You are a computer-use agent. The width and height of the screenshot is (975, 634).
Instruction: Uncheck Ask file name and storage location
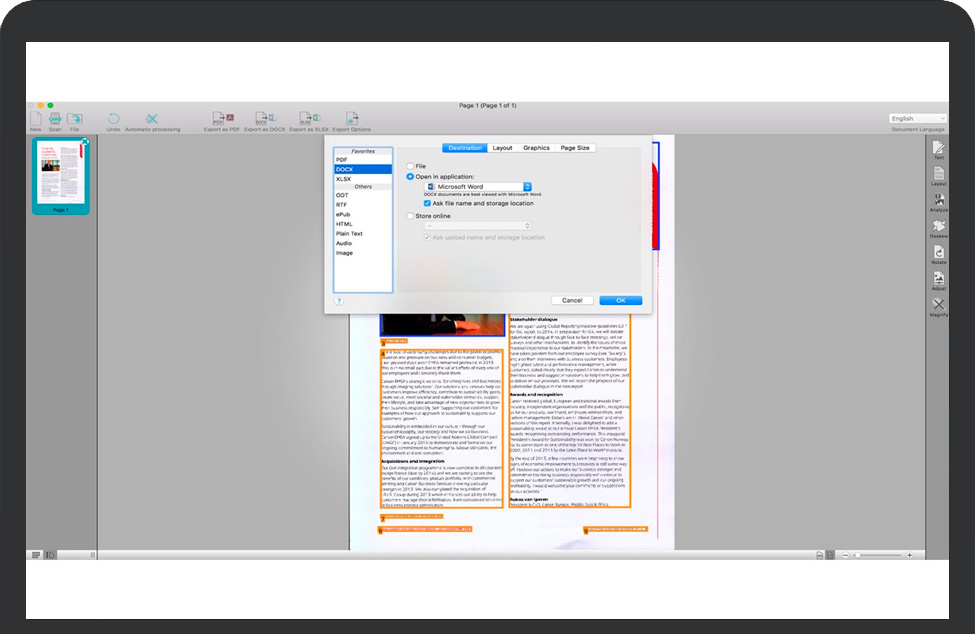(x=428, y=203)
